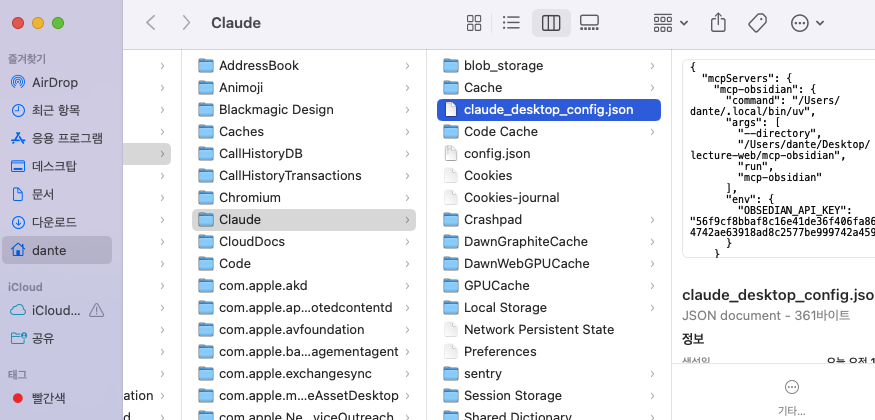Viewport: 875px width, 420px height.
Task: Open 응용 프로그램 in sidebar
Action: 57,138
